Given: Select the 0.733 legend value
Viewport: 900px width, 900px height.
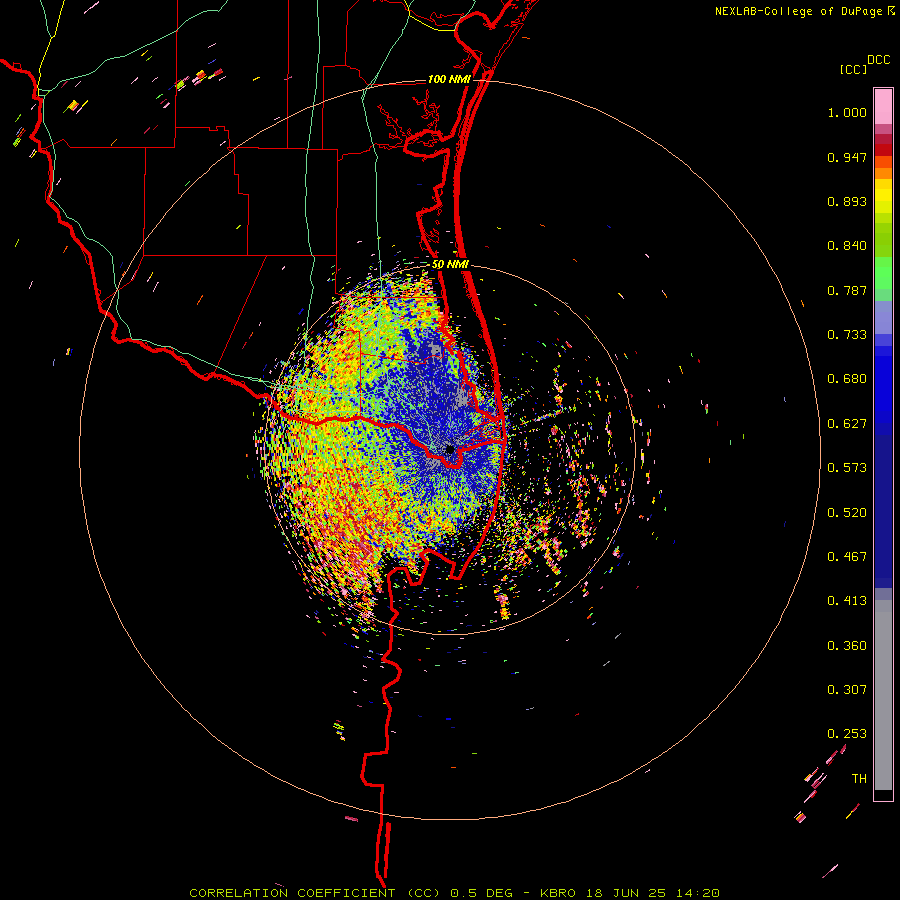Looking at the screenshot, I should pyautogui.click(x=847, y=335).
